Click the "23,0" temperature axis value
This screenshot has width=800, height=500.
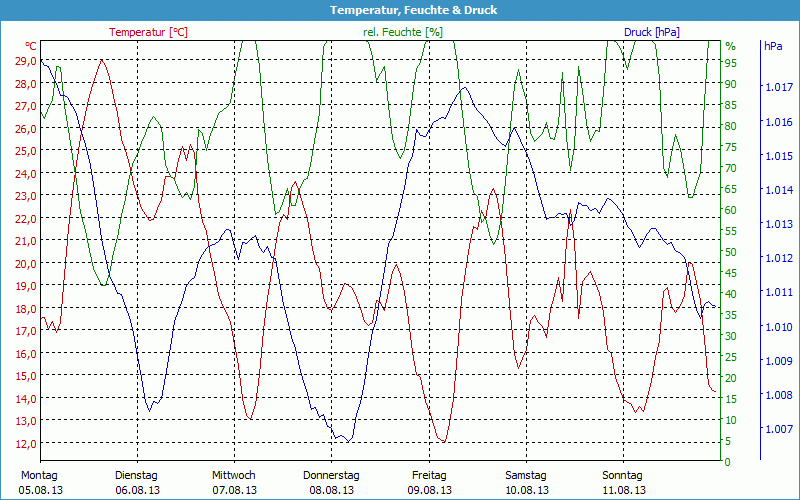(26, 195)
